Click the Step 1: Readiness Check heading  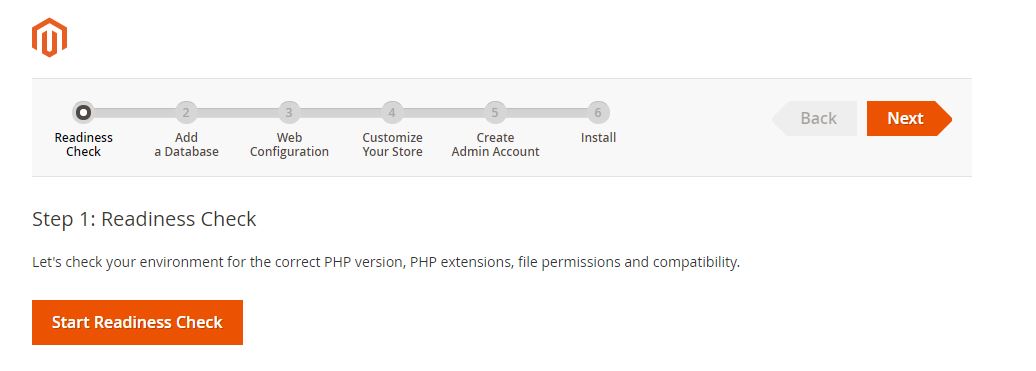144,219
